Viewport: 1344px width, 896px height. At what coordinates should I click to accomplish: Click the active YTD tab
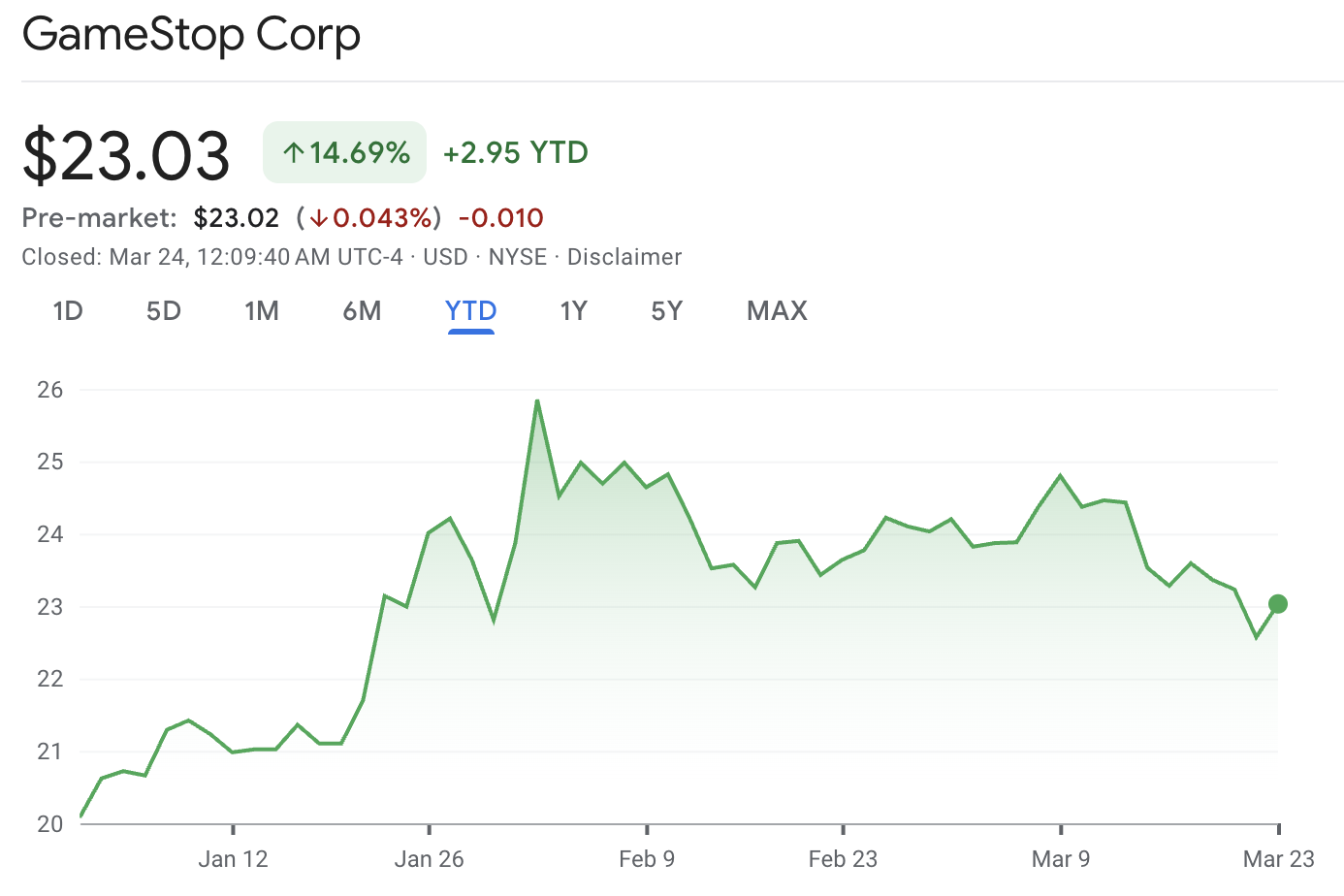coord(471,311)
